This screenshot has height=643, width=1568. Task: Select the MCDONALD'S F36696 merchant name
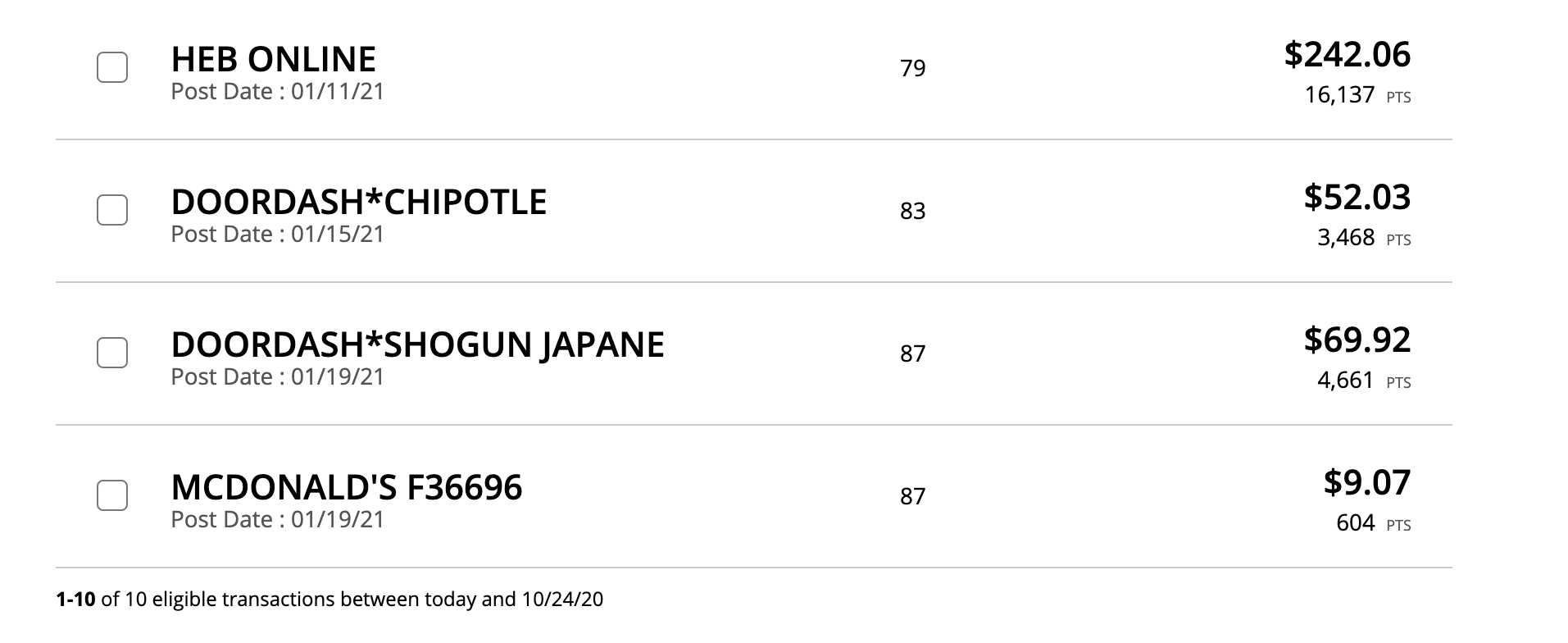tap(346, 487)
